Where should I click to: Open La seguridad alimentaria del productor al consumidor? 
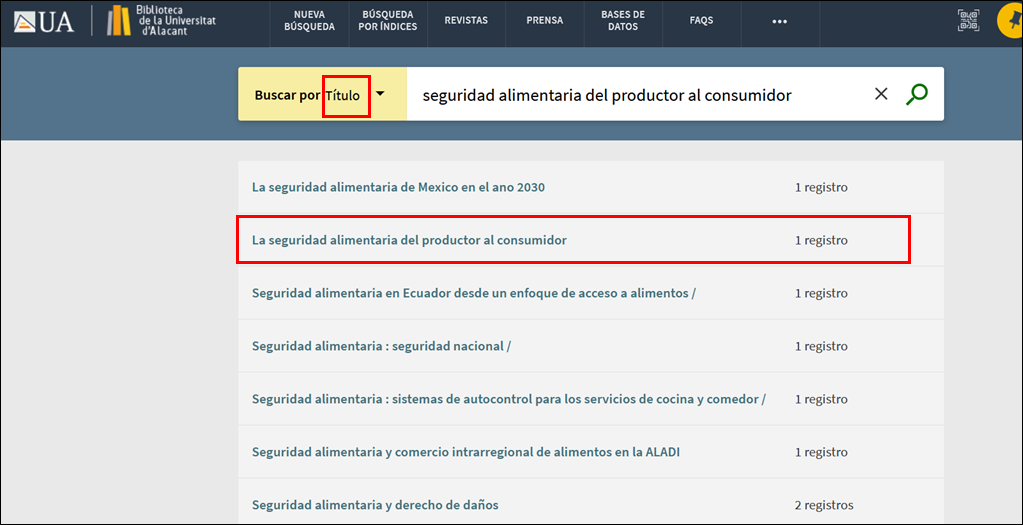point(409,240)
